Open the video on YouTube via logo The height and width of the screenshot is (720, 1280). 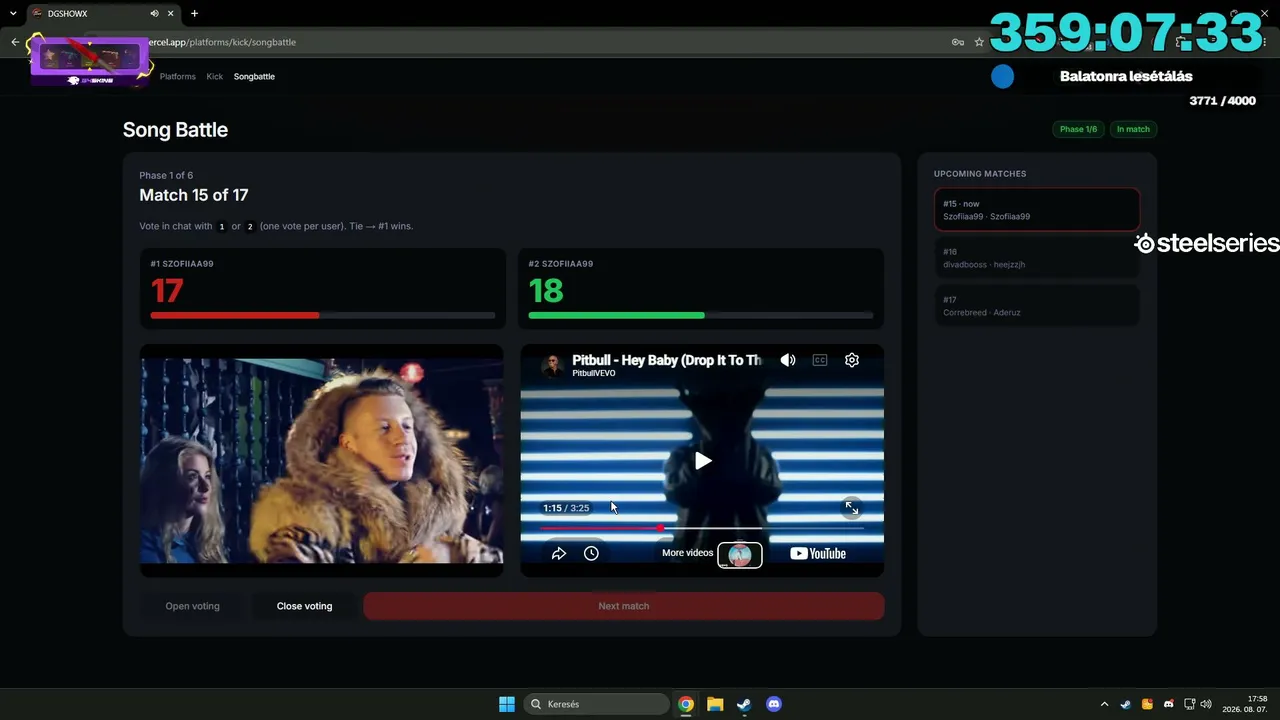[x=818, y=554]
